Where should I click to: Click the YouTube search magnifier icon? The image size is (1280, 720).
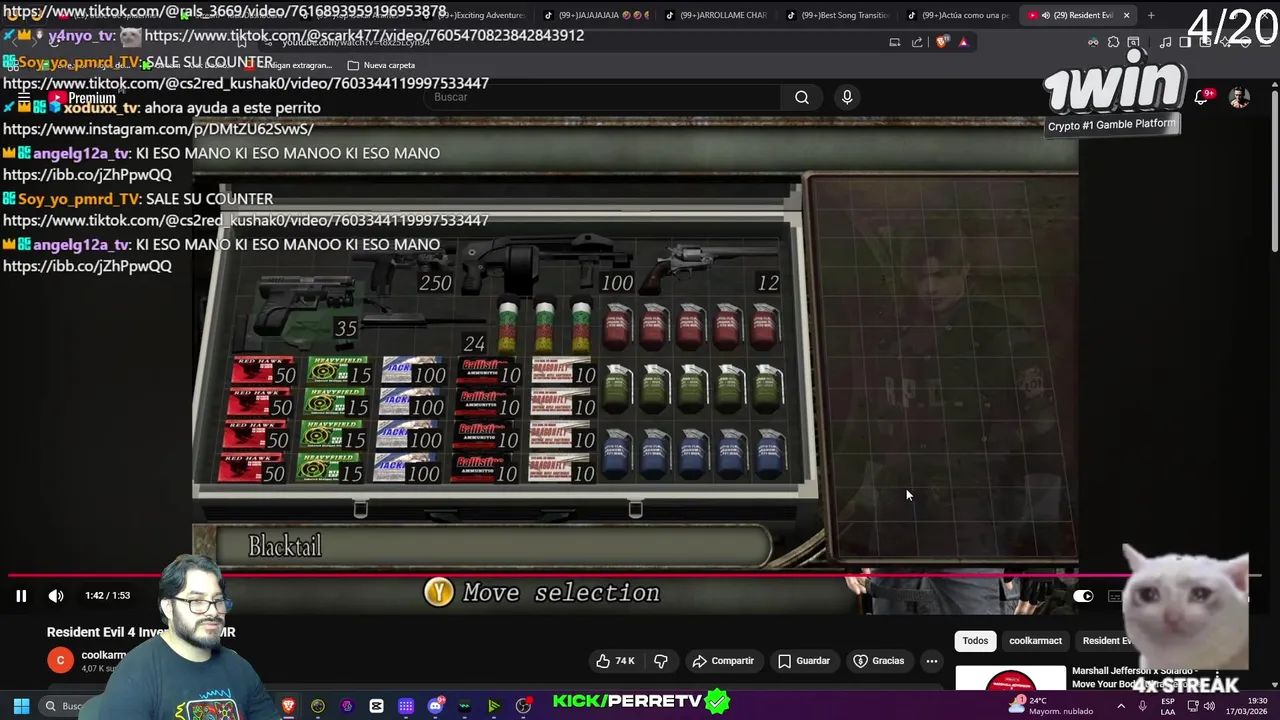pos(802,97)
